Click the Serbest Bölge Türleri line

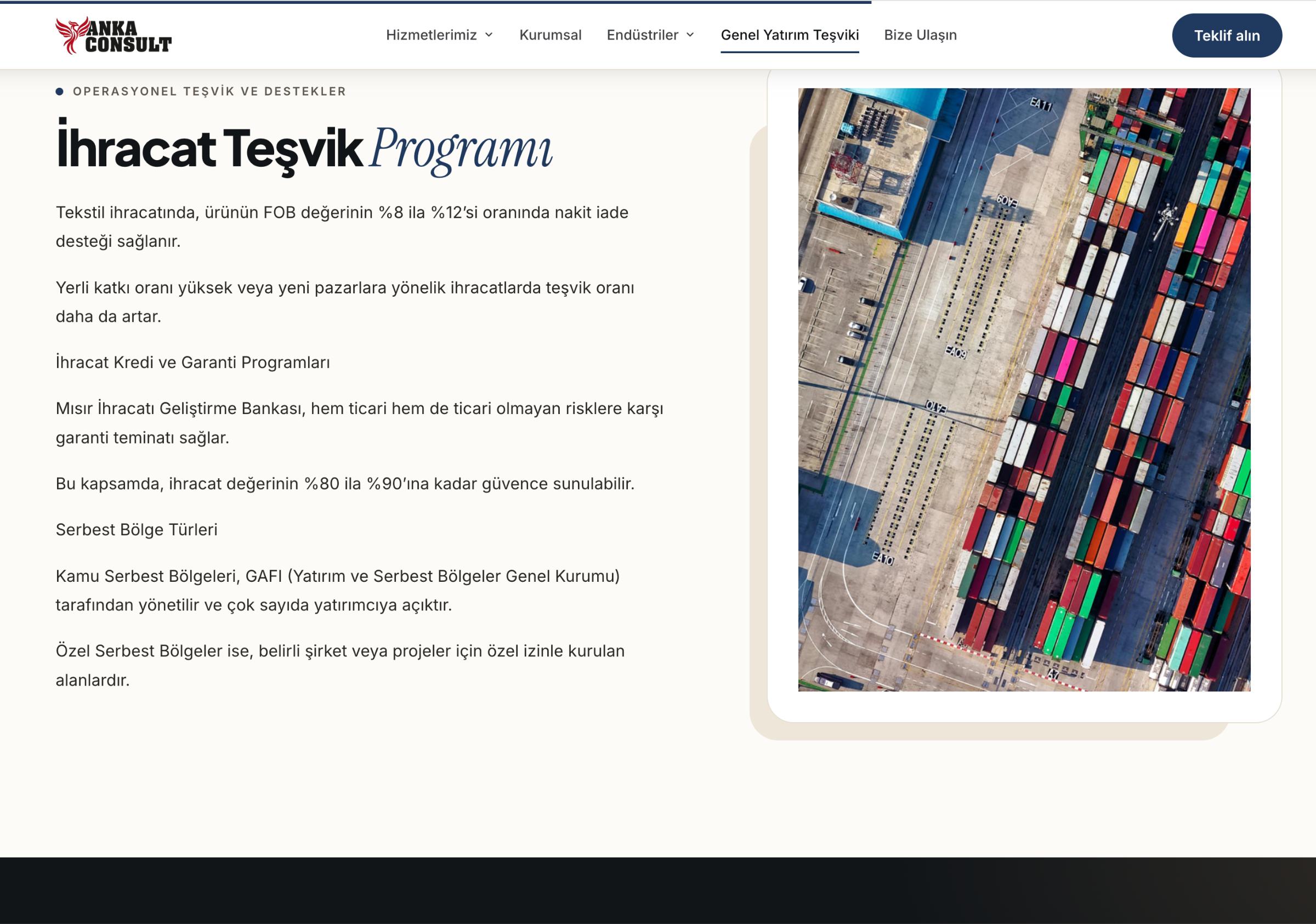coord(137,530)
